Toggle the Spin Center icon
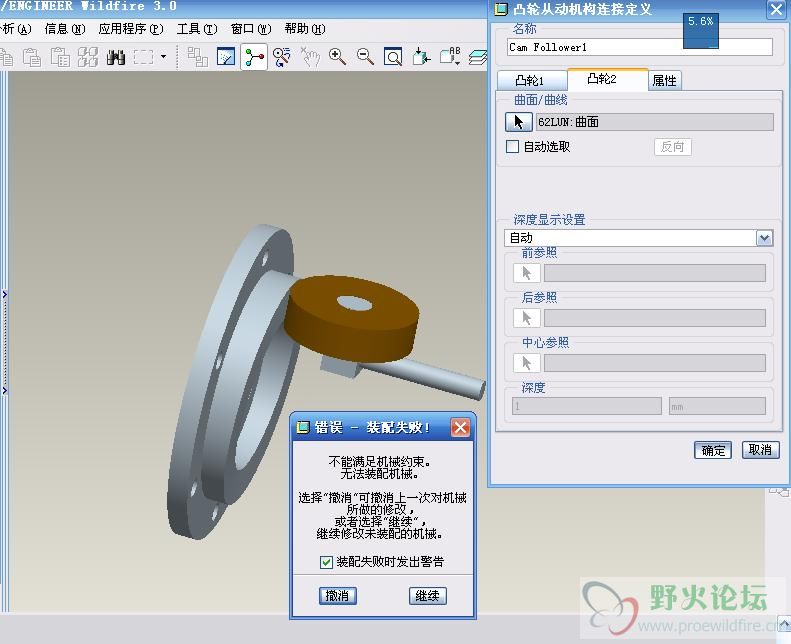 pyautogui.click(x=254, y=56)
